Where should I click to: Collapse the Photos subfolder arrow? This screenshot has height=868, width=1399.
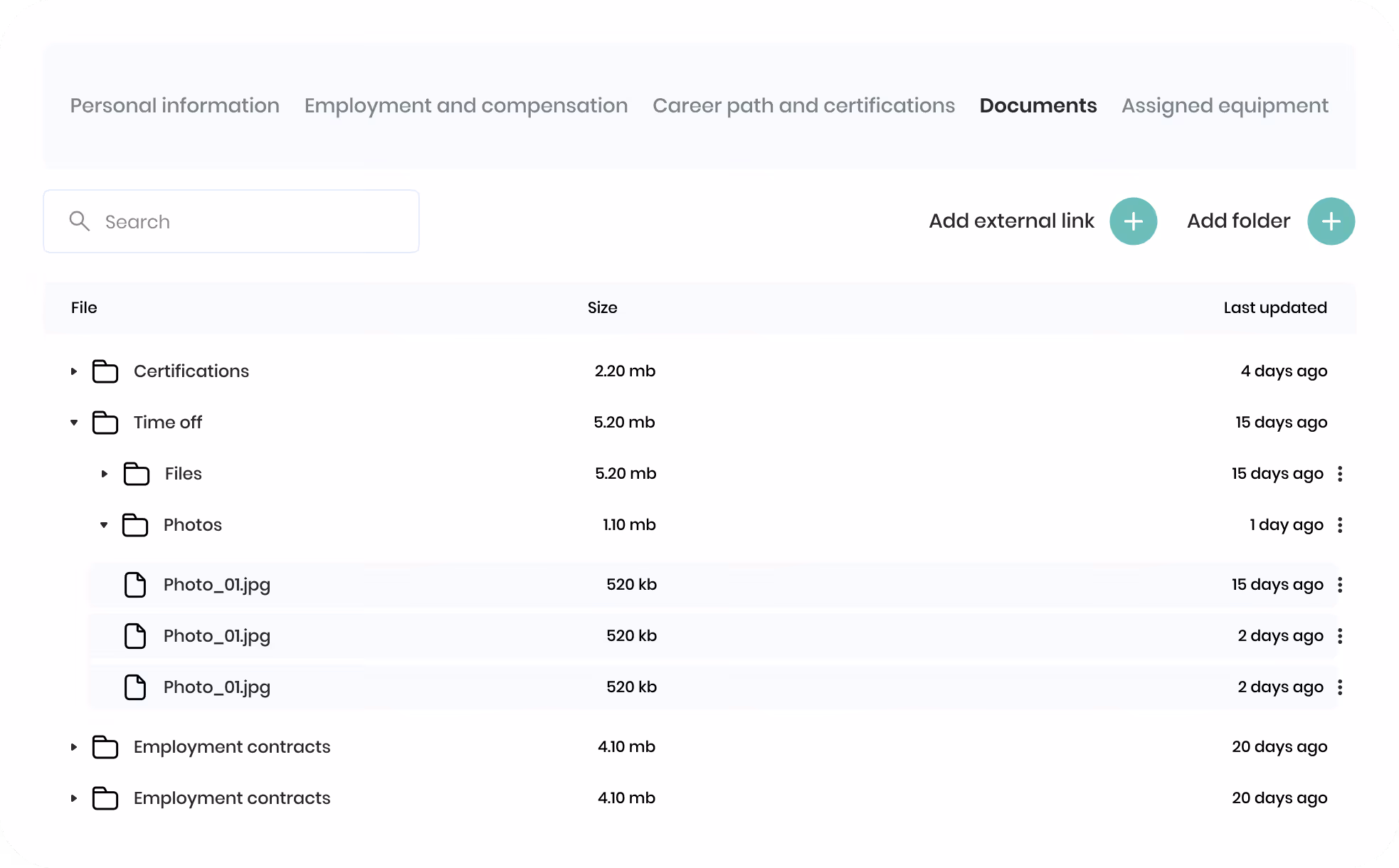point(104,525)
